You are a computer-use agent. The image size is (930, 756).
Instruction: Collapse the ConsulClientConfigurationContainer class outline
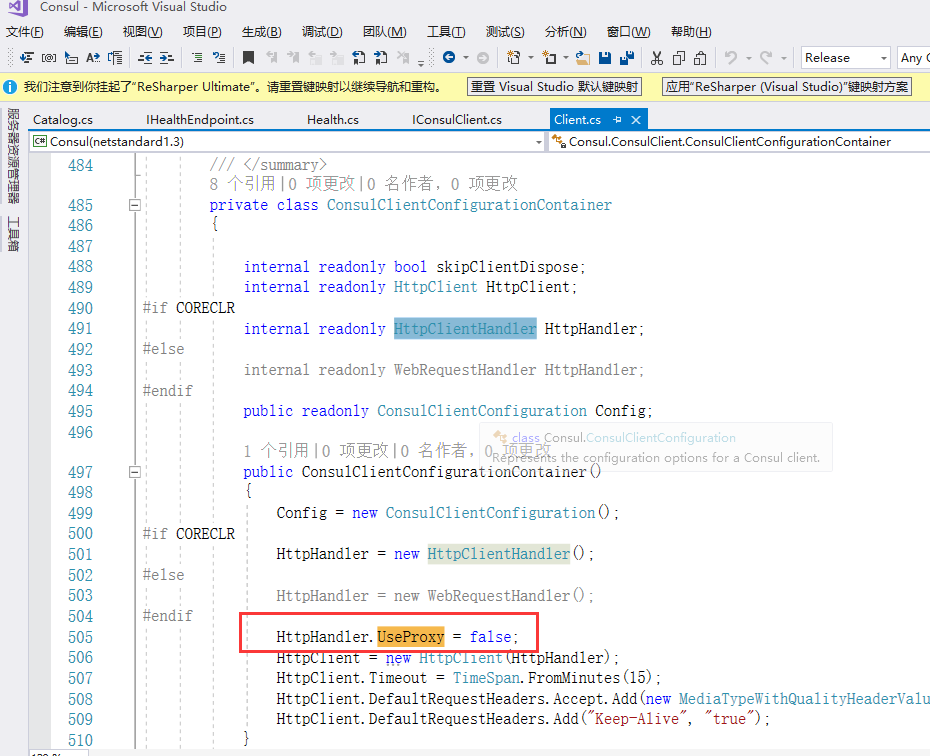click(x=135, y=205)
